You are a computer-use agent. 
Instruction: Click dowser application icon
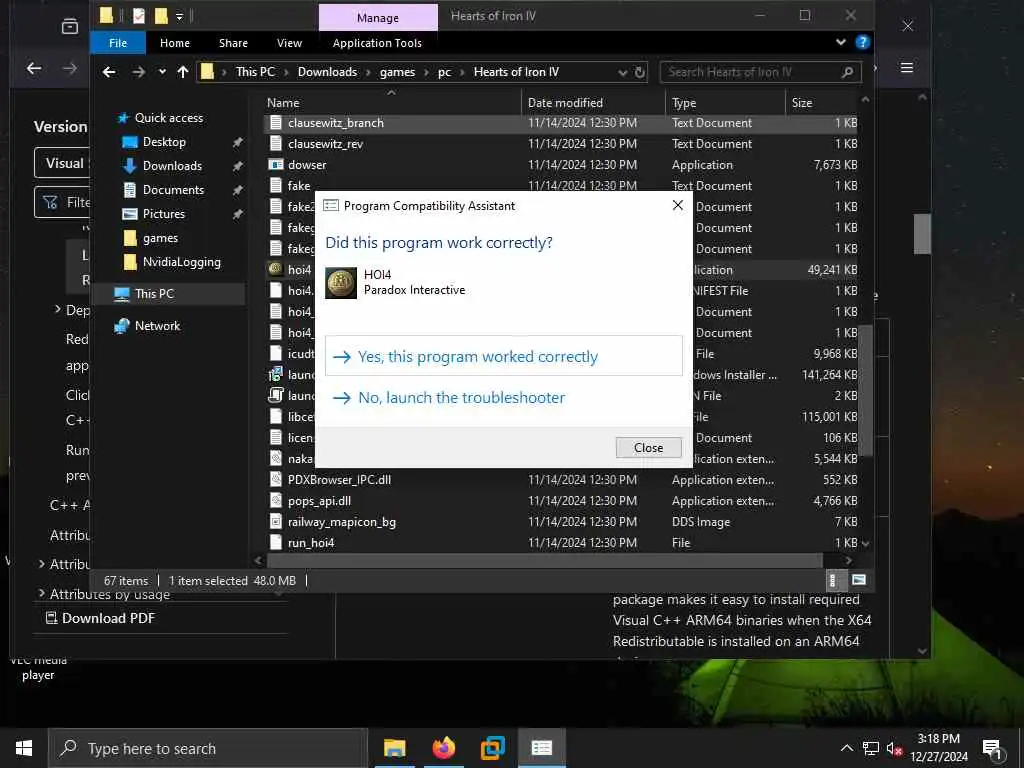pos(276,165)
